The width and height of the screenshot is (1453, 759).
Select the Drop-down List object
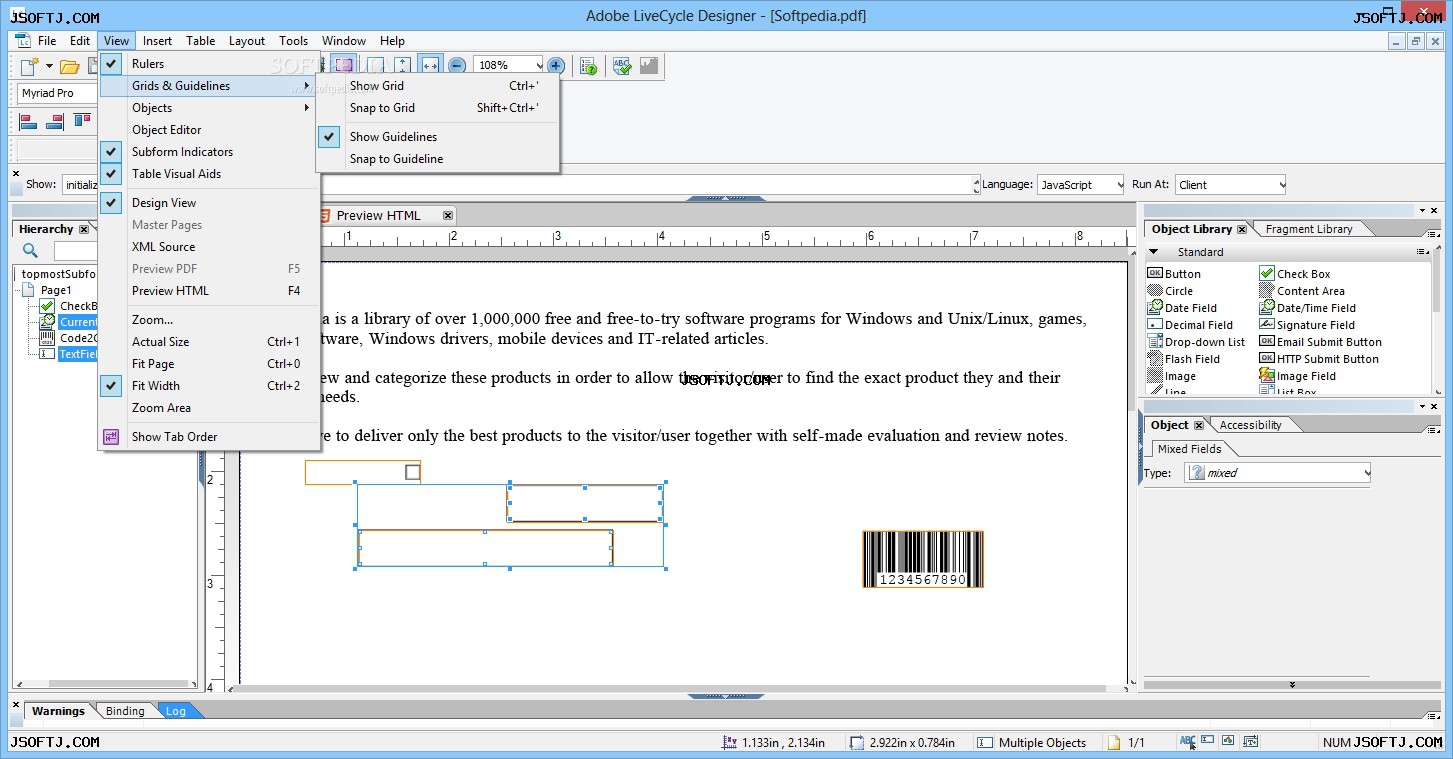tap(1196, 342)
